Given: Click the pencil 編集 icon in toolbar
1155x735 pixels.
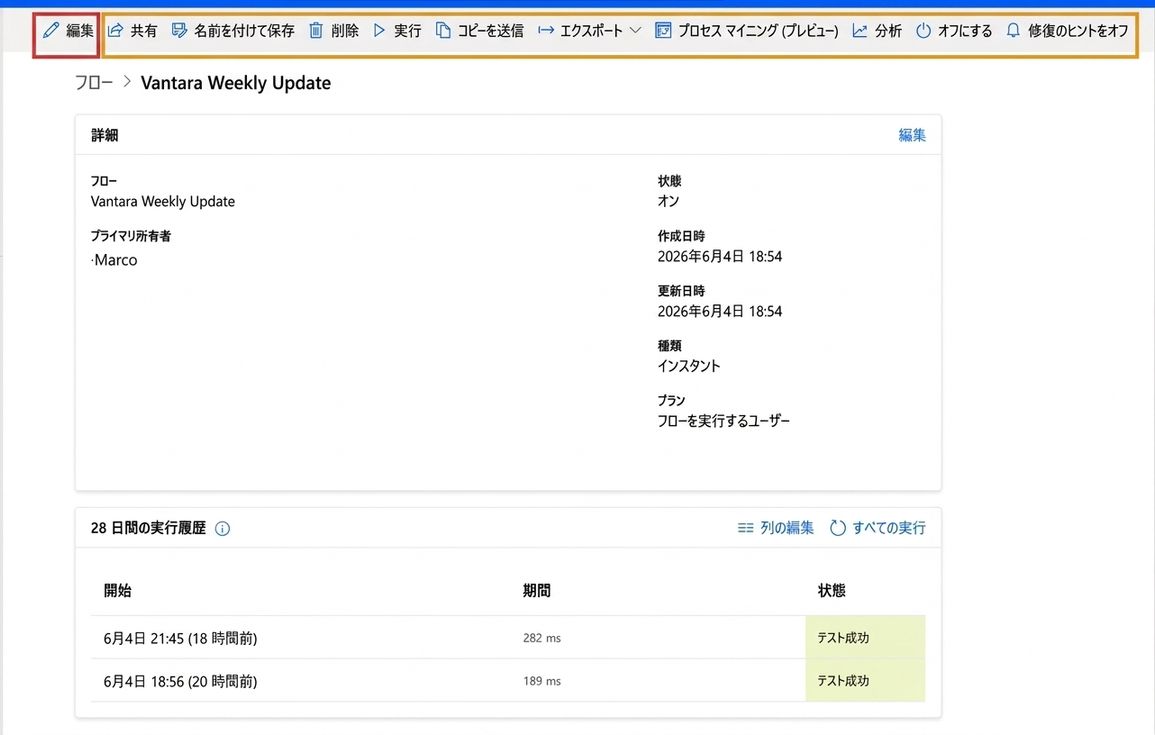Looking at the screenshot, I should click(x=51, y=30).
